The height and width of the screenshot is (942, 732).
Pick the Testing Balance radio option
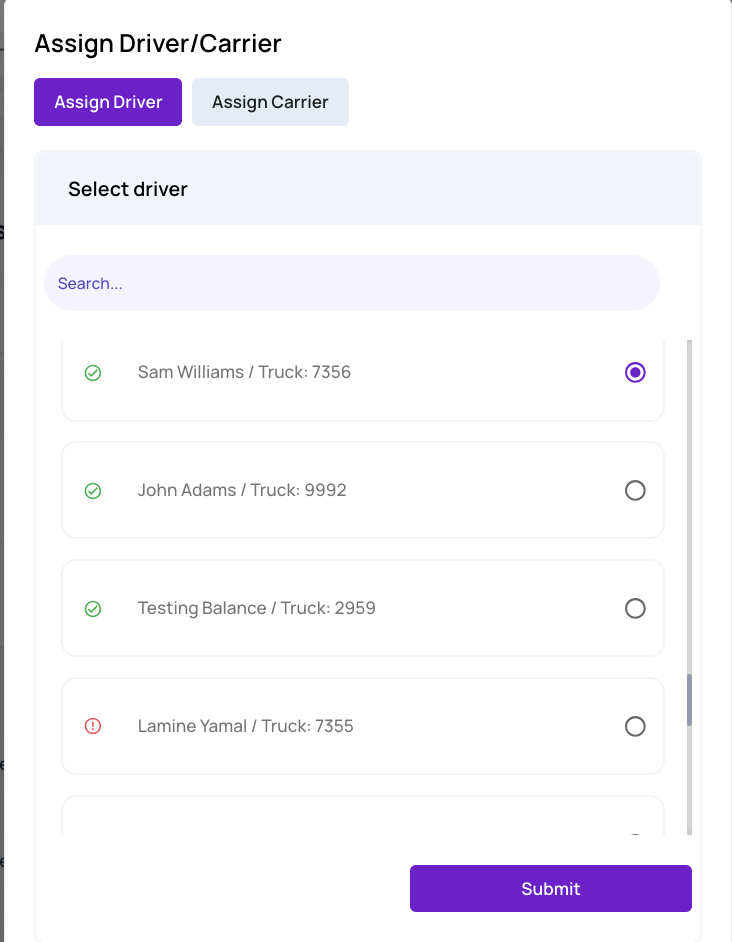click(x=635, y=608)
